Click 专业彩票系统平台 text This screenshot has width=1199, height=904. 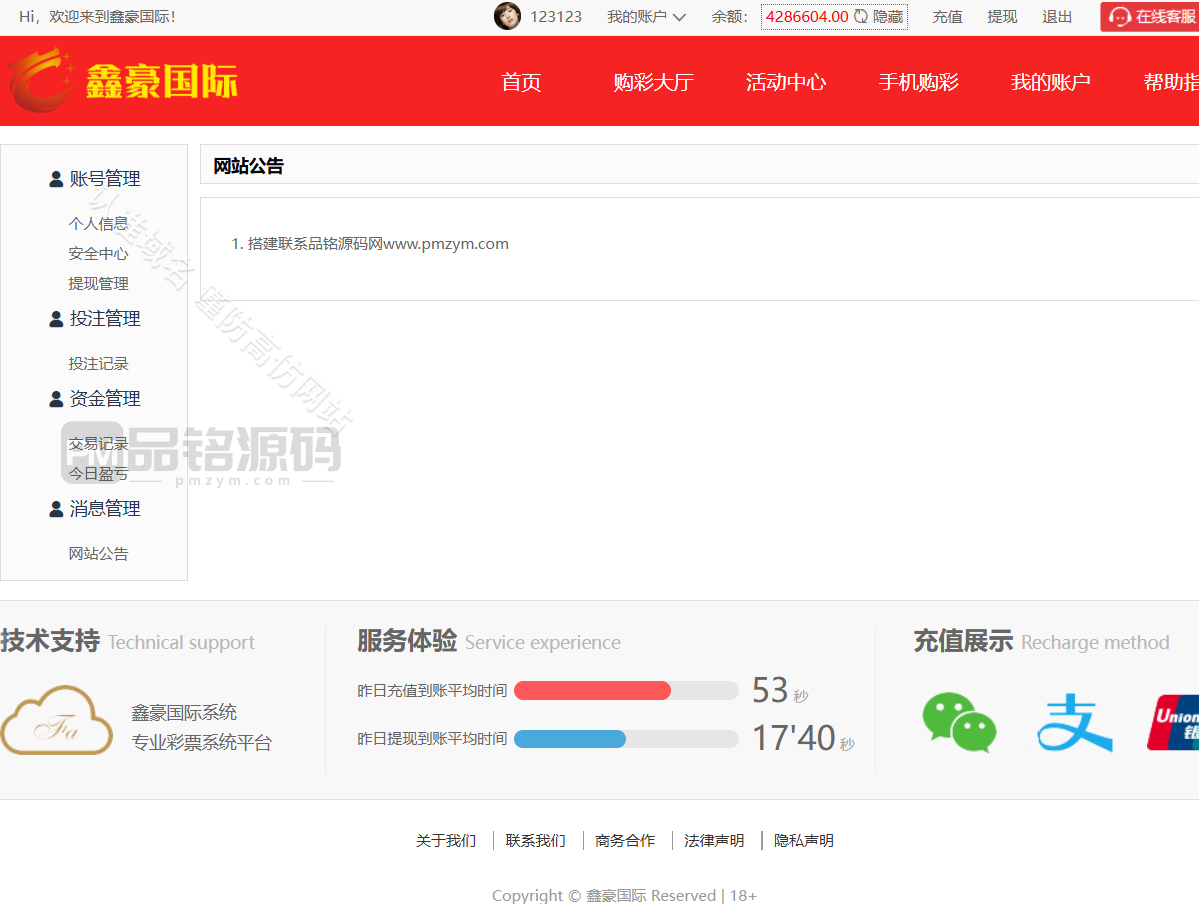202,743
